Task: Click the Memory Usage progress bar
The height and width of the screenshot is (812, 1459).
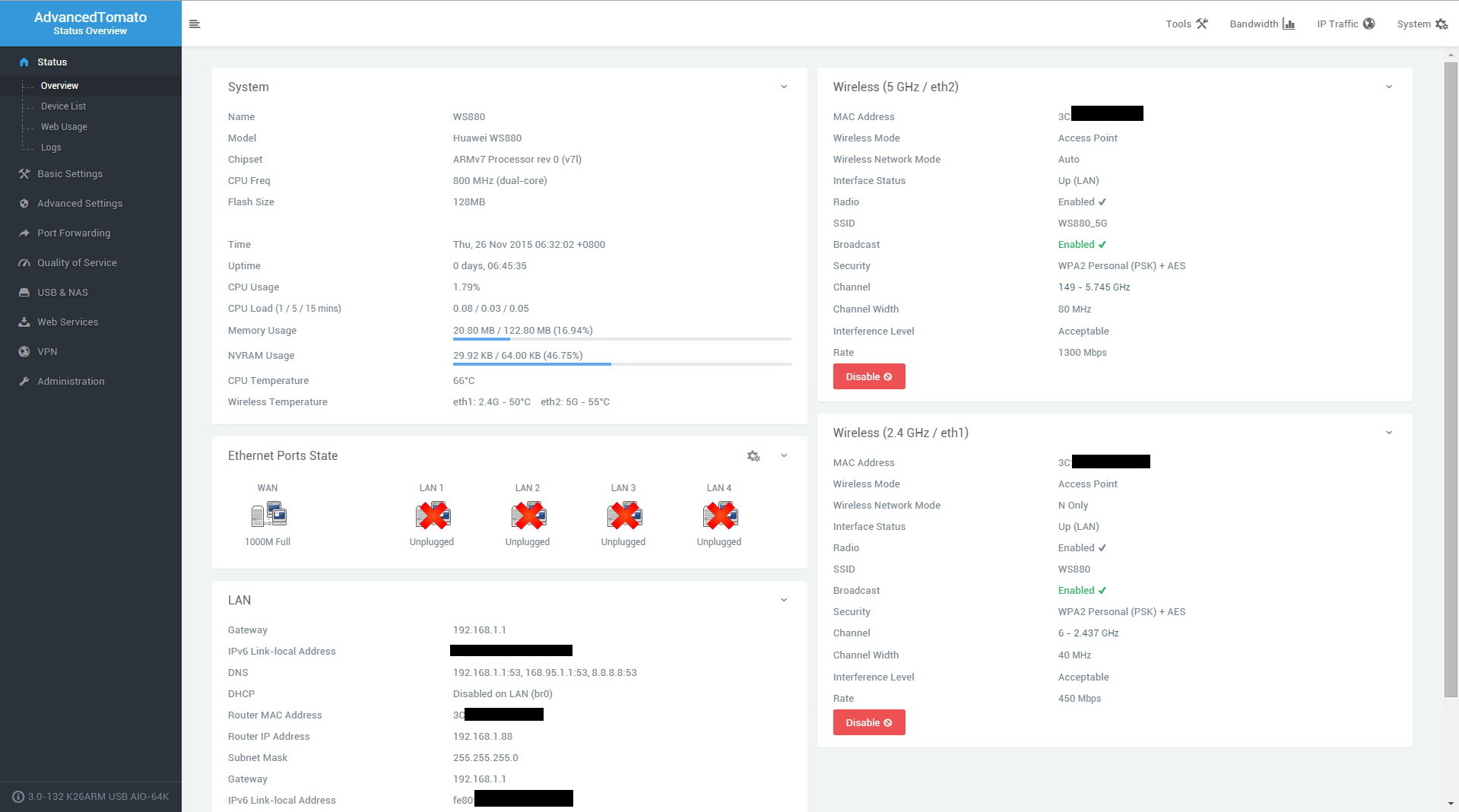Action: (622, 339)
